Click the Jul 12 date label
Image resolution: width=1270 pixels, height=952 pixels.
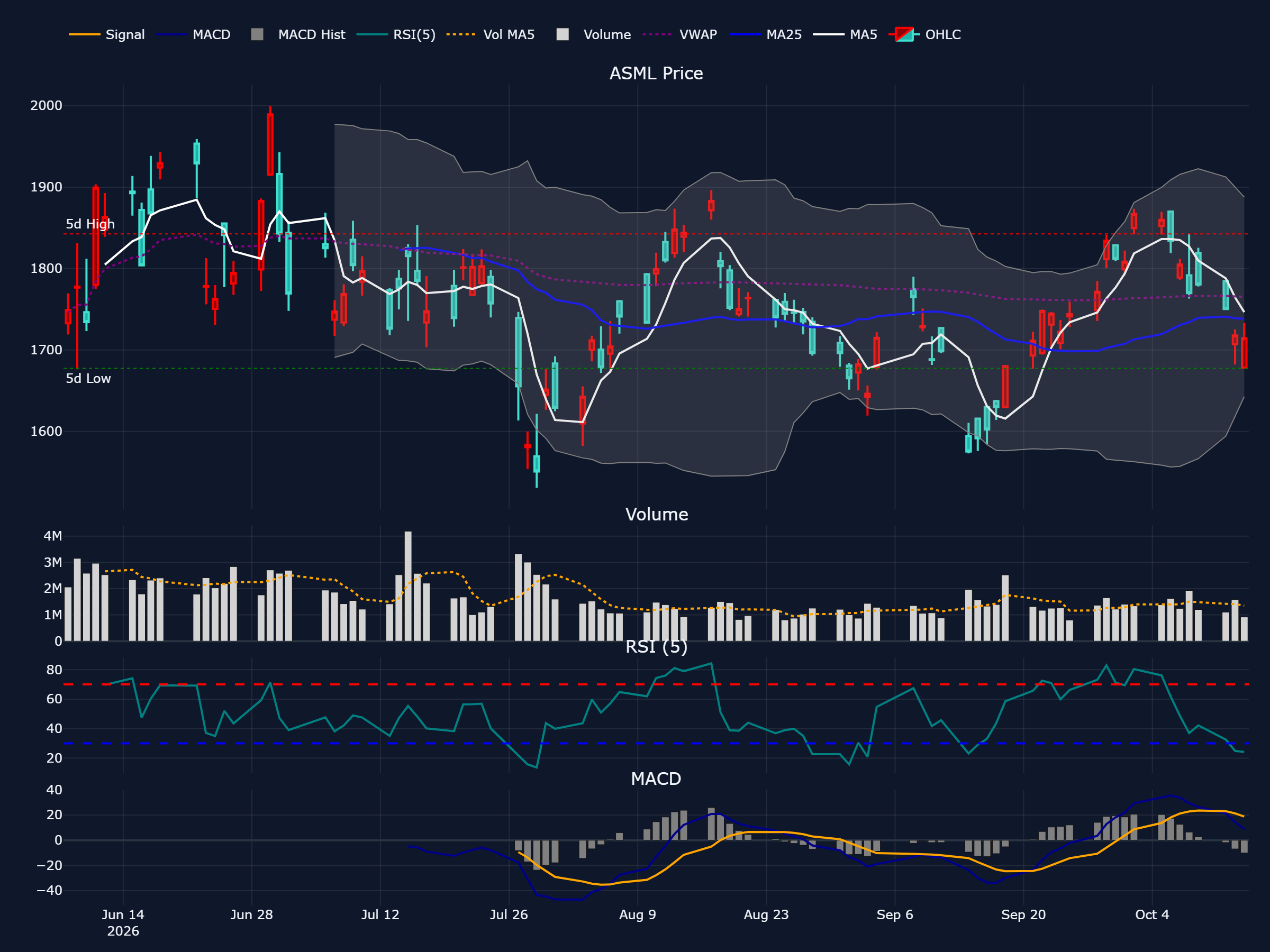point(380,914)
